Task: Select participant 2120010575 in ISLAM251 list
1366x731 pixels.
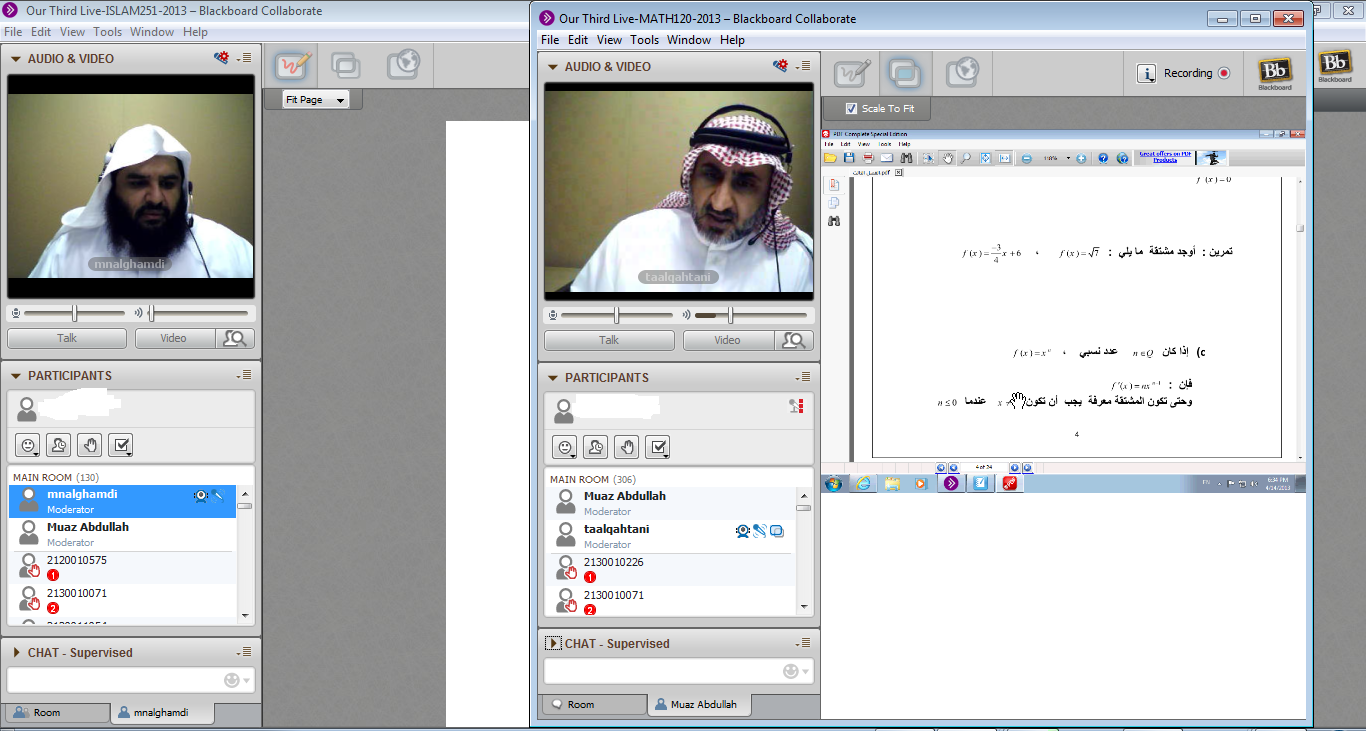Action: [124, 567]
